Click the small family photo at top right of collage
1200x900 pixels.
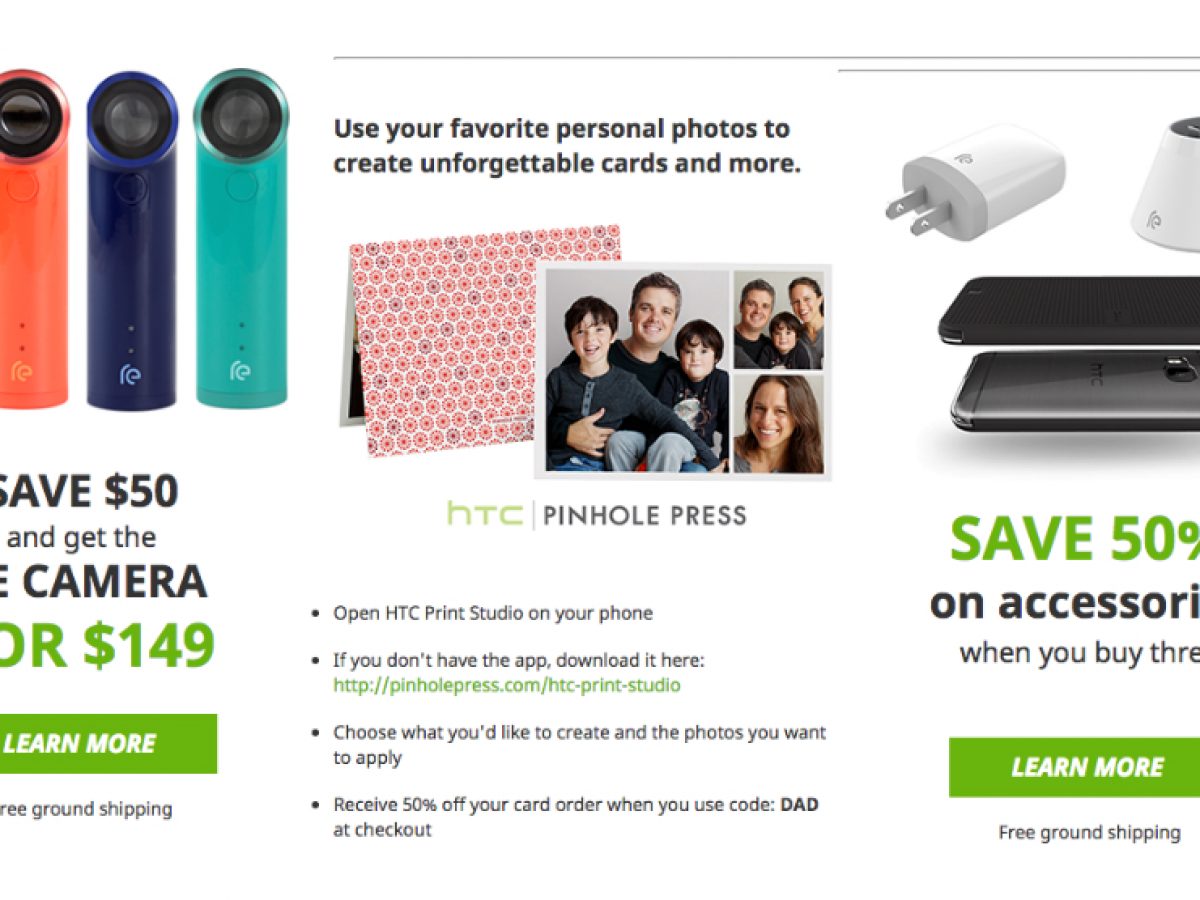(x=778, y=319)
